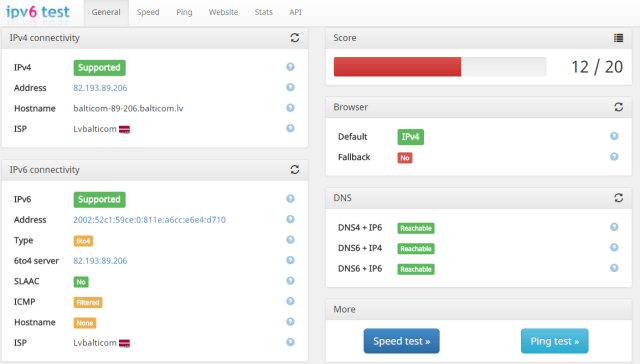Click the Browser Default IPv4 badge

[411, 137]
